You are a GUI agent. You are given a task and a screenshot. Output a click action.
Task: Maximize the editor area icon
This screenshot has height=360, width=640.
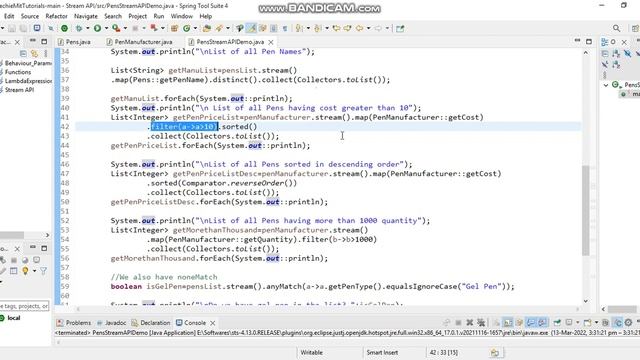point(589,41)
